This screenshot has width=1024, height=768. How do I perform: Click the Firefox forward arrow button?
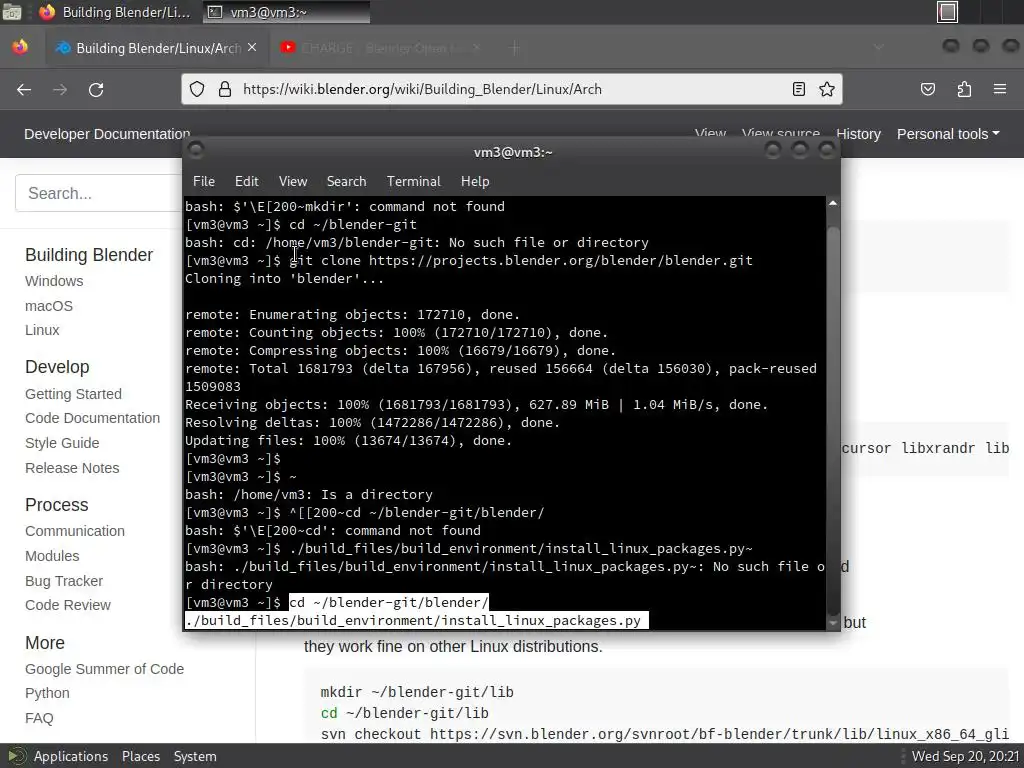60,89
